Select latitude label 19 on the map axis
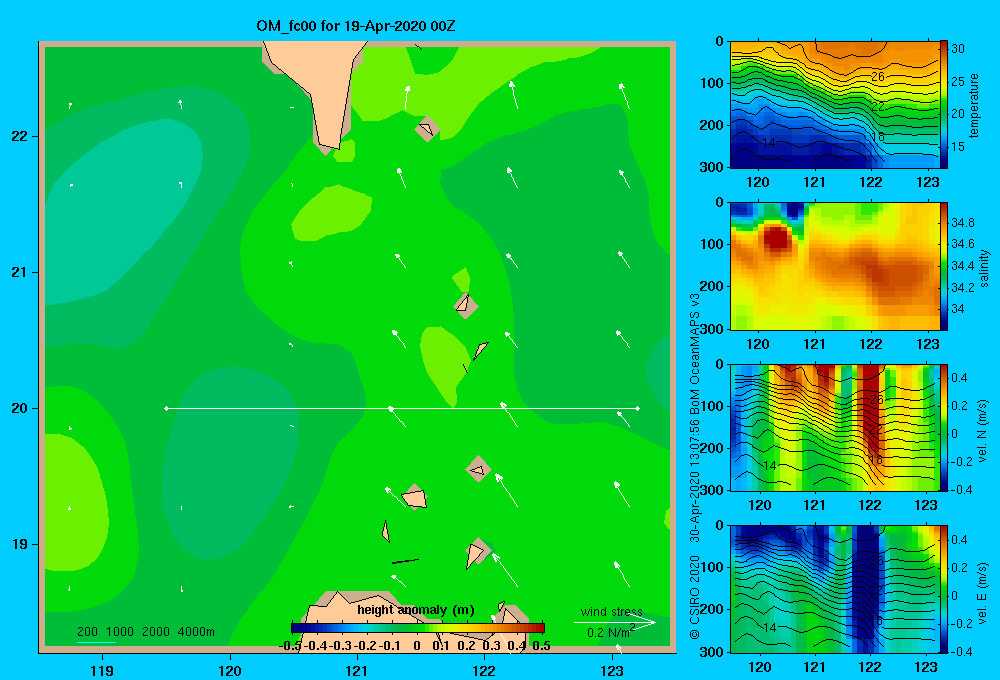The width and height of the screenshot is (1000, 680). 20,544
